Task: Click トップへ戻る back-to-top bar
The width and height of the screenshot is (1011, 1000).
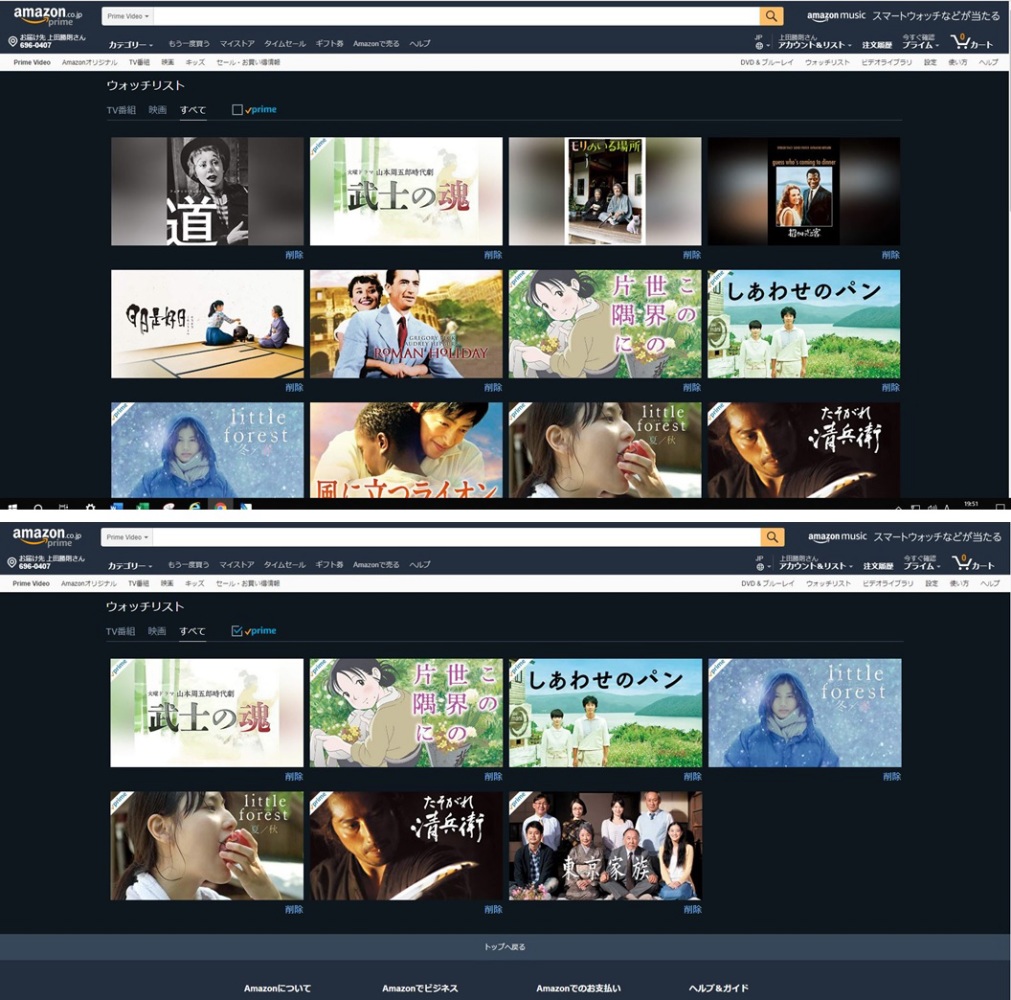Action: (x=506, y=947)
